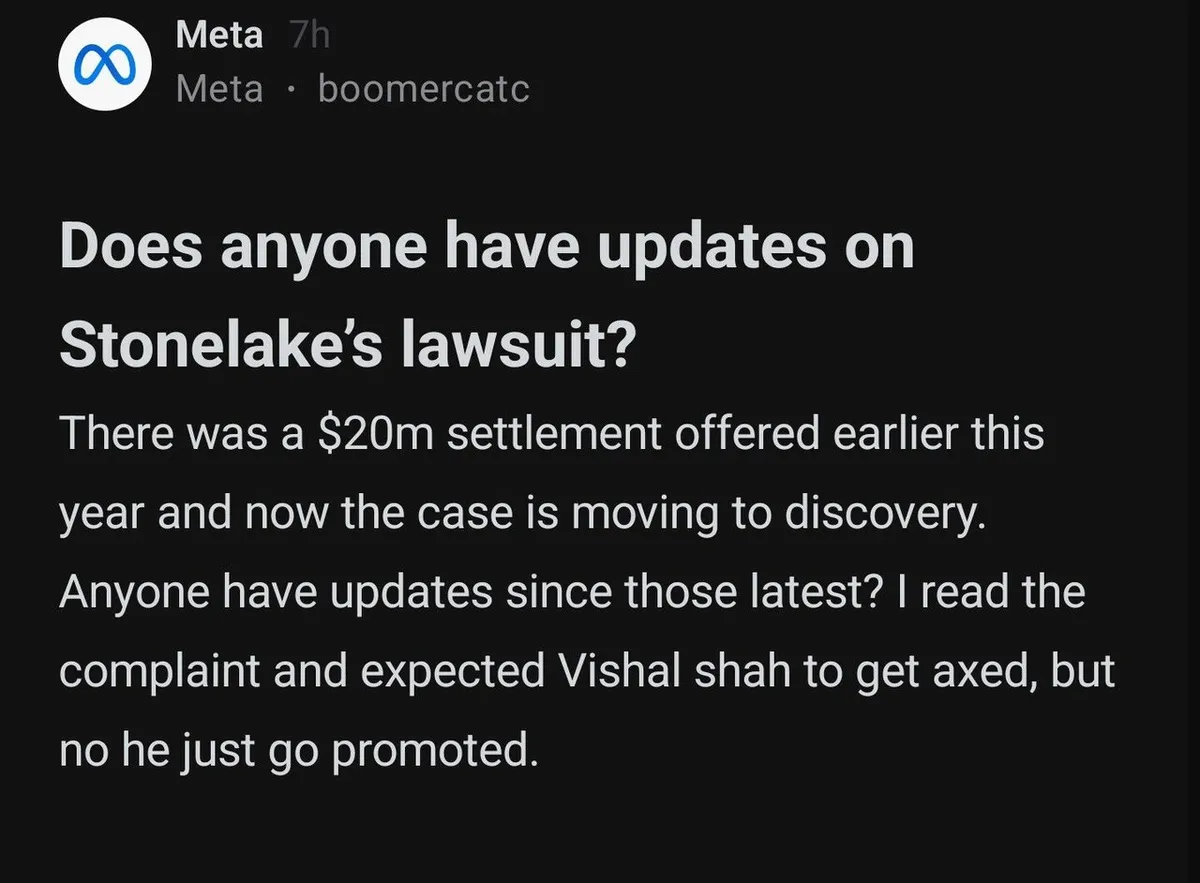Viewport: 1200px width, 883px height.
Task: Select the gray Meta company label
Action: point(219,90)
